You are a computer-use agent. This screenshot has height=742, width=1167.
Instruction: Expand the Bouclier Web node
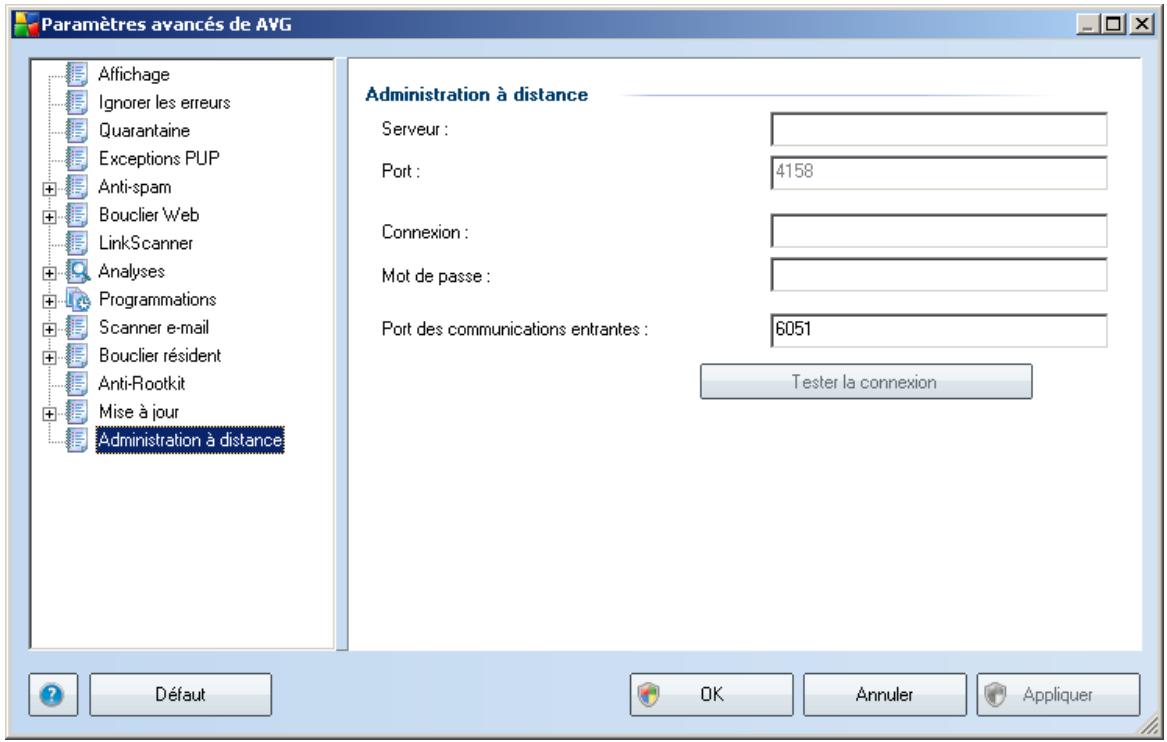click(x=49, y=217)
